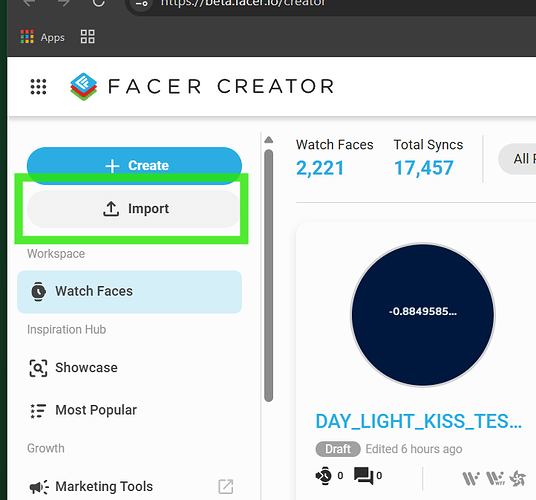Click the site info icon in address bar
536x500 pixels.
(x=142, y=3)
